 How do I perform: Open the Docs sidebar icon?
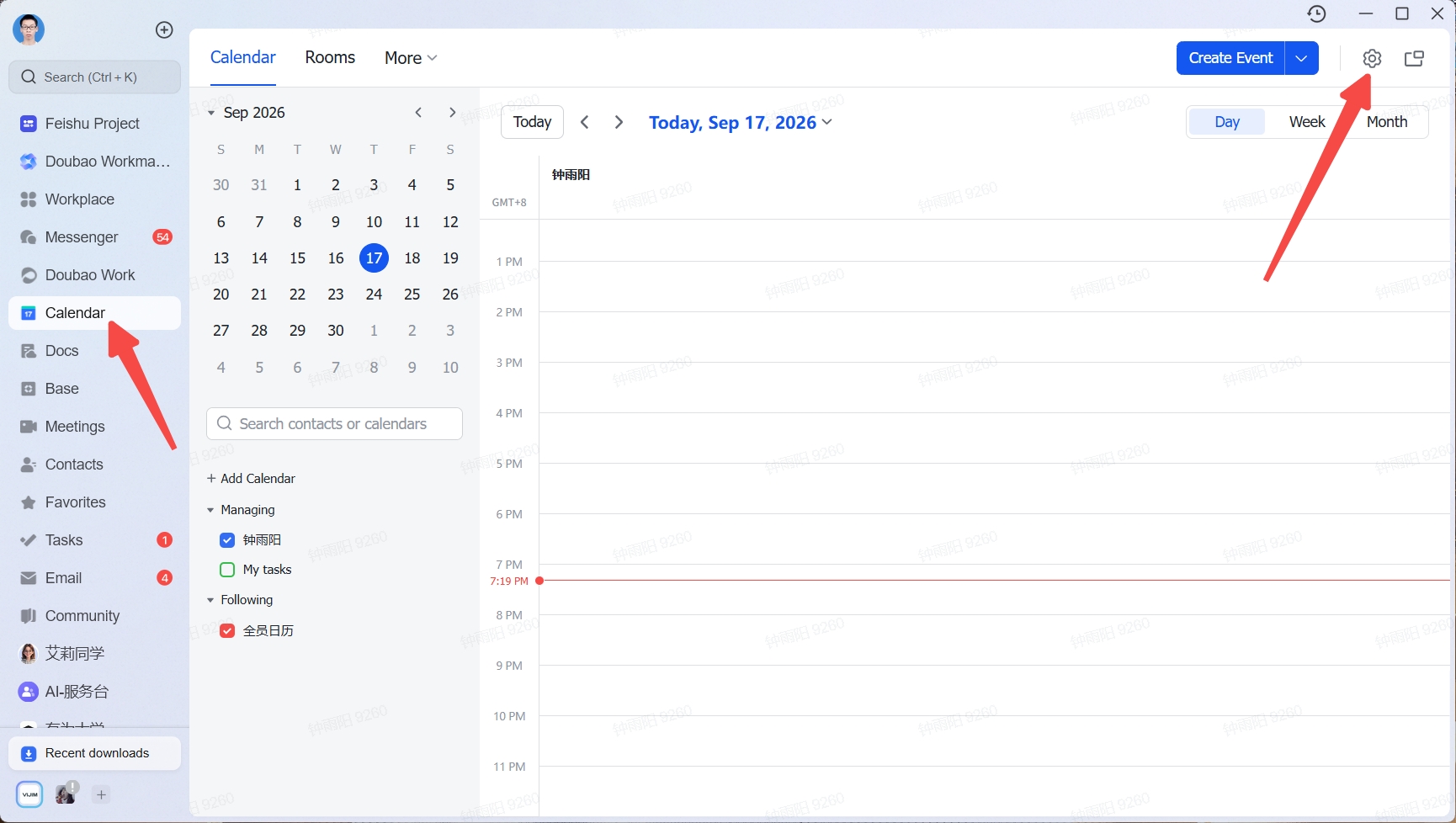[x=29, y=351]
